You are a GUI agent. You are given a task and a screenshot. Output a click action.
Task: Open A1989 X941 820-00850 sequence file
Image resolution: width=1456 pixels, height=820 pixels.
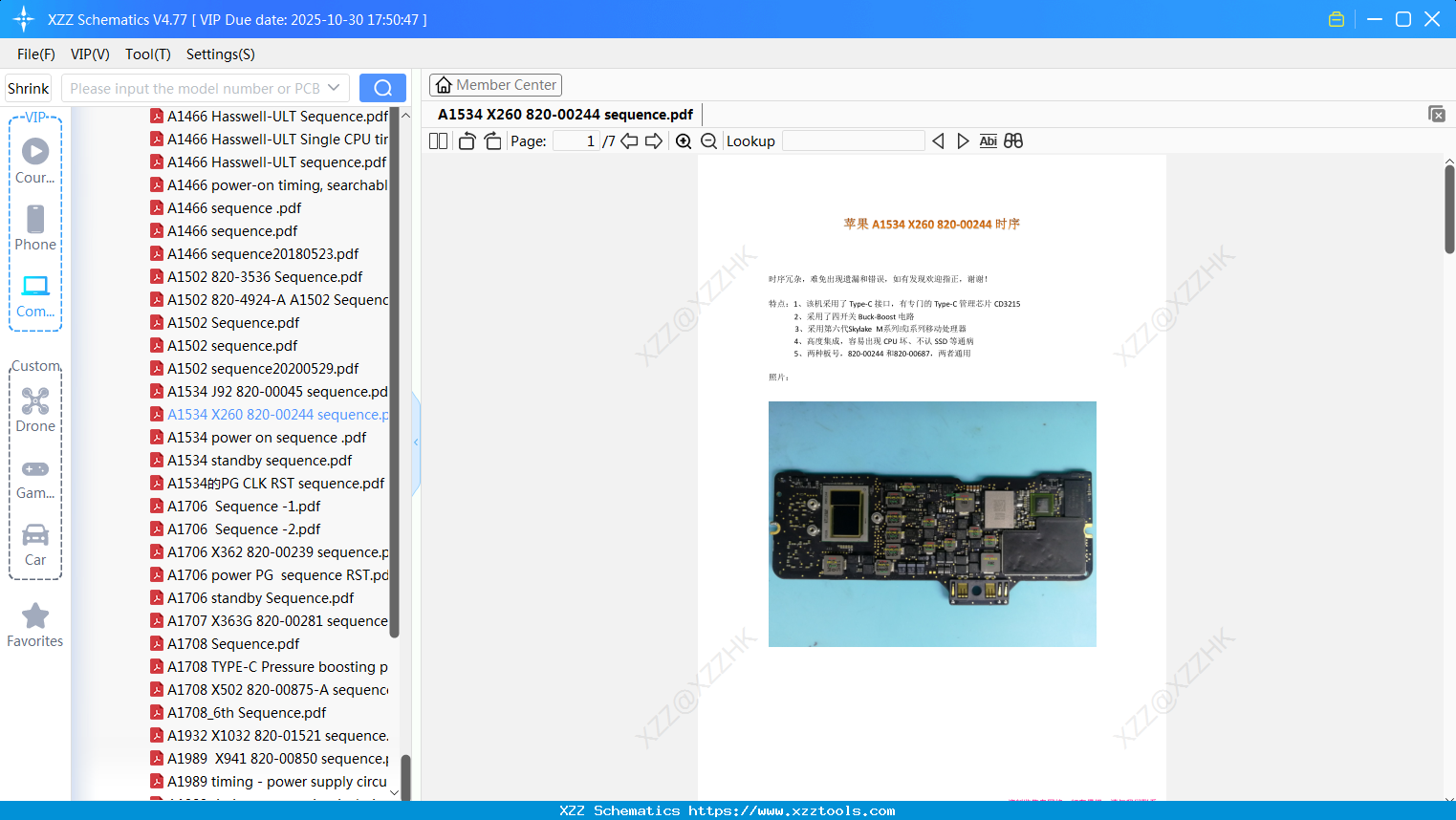coord(277,759)
